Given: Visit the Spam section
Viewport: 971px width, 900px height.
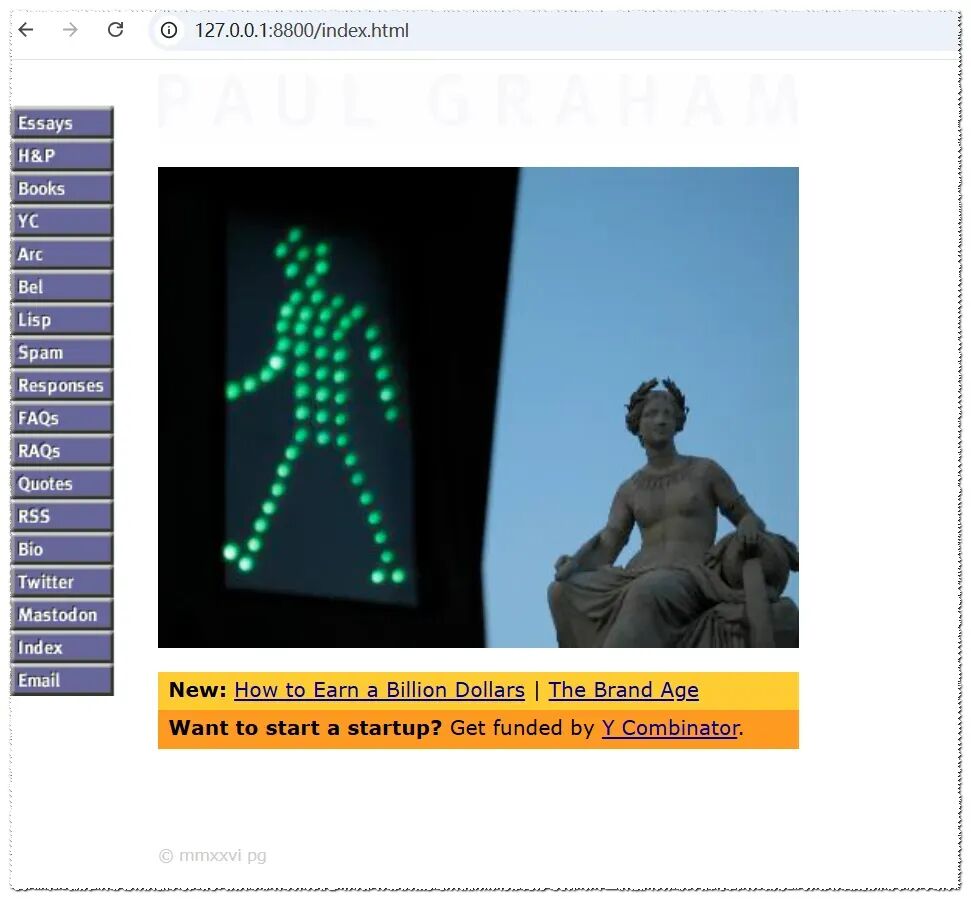Looking at the screenshot, I should [x=62, y=352].
